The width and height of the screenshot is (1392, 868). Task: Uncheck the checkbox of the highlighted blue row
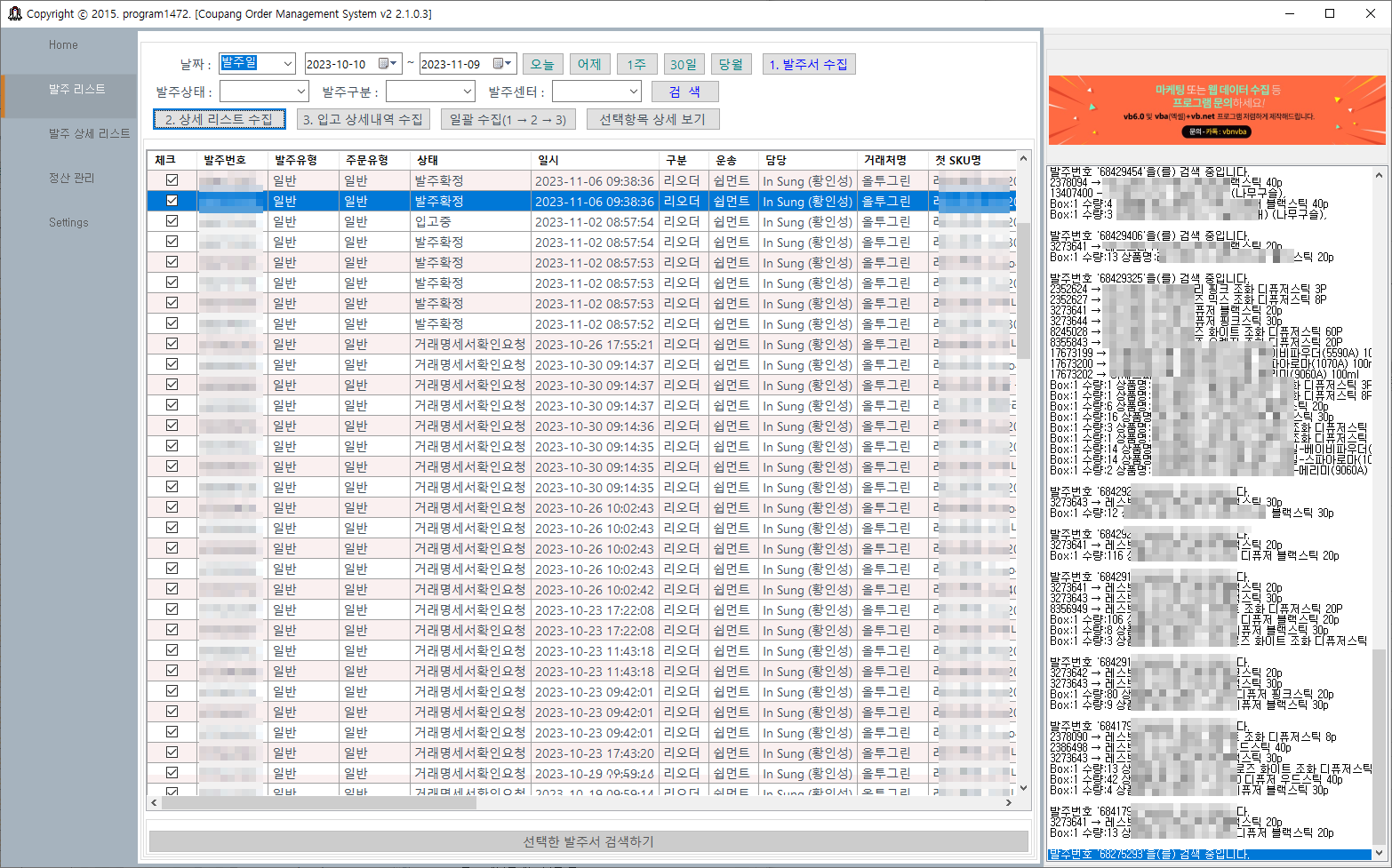click(170, 201)
